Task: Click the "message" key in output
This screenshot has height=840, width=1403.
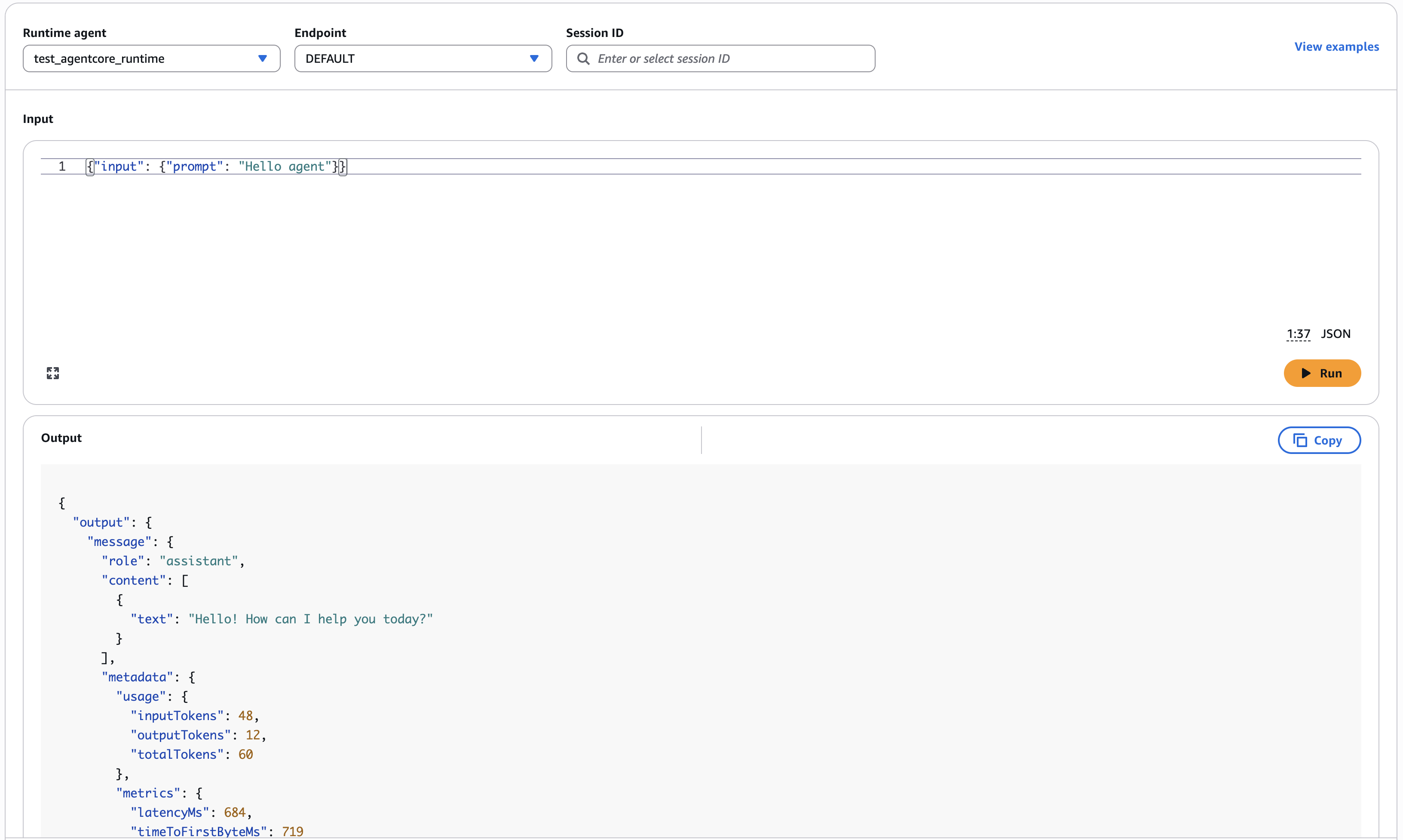Action: point(119,542)
